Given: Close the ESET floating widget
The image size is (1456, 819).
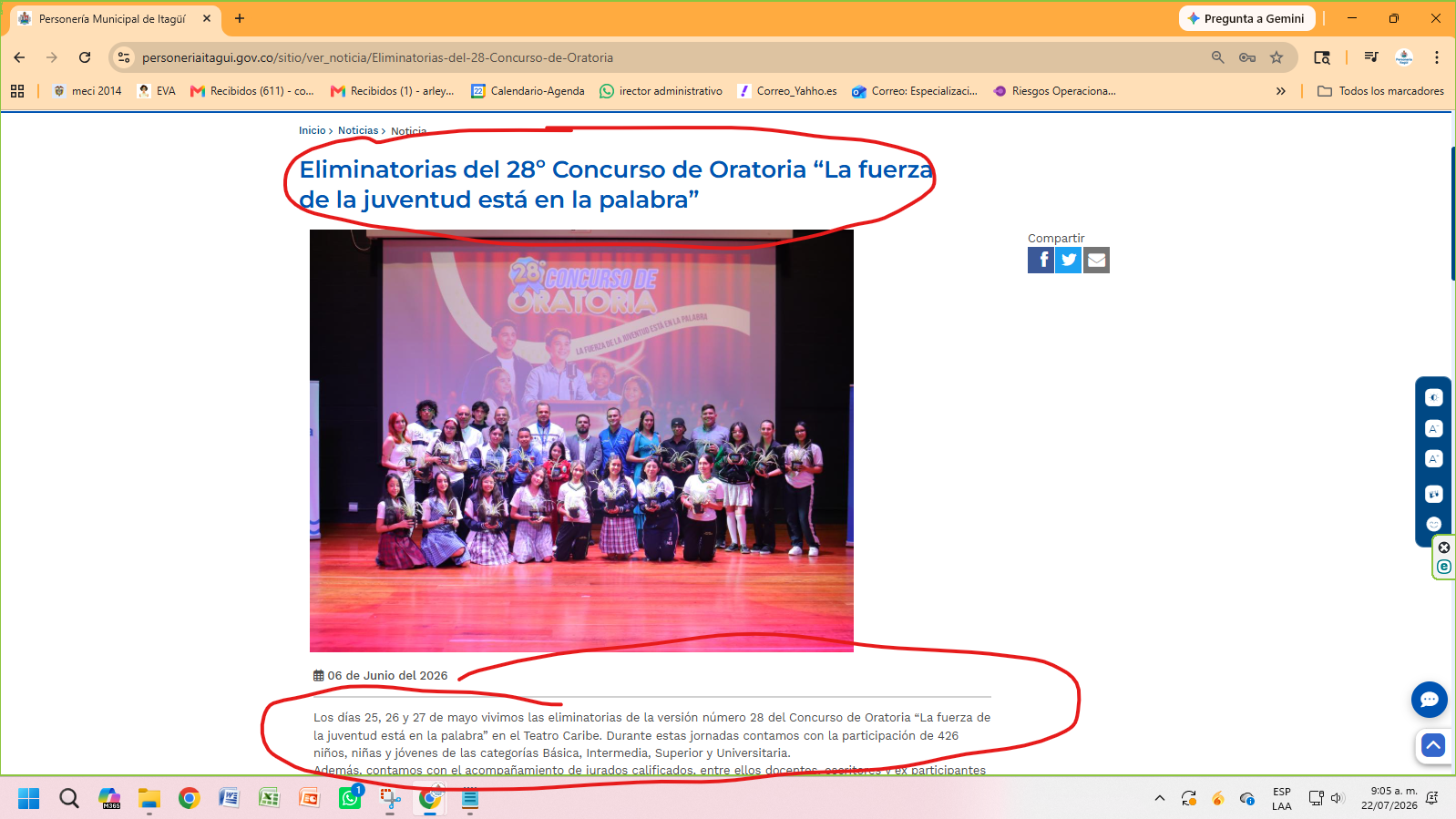Looking at the screenshot, I should [1444, 548].
